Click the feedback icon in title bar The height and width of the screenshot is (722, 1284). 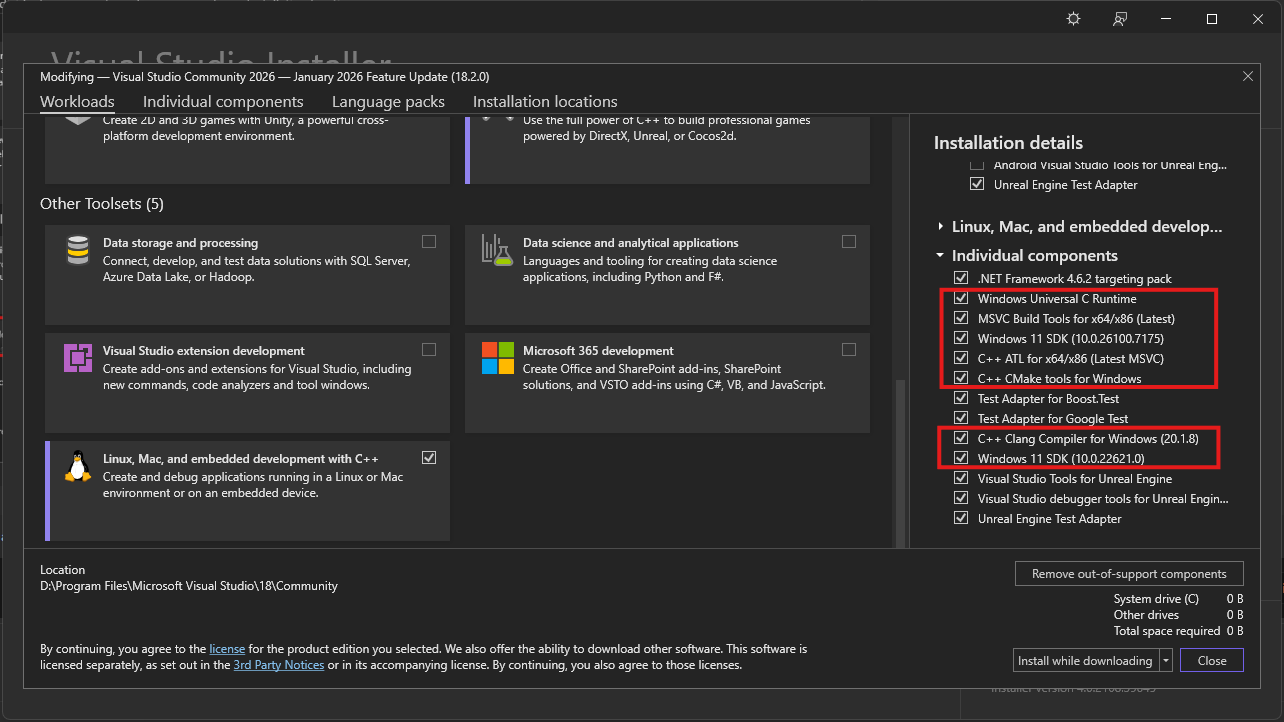pos(1120,19)
